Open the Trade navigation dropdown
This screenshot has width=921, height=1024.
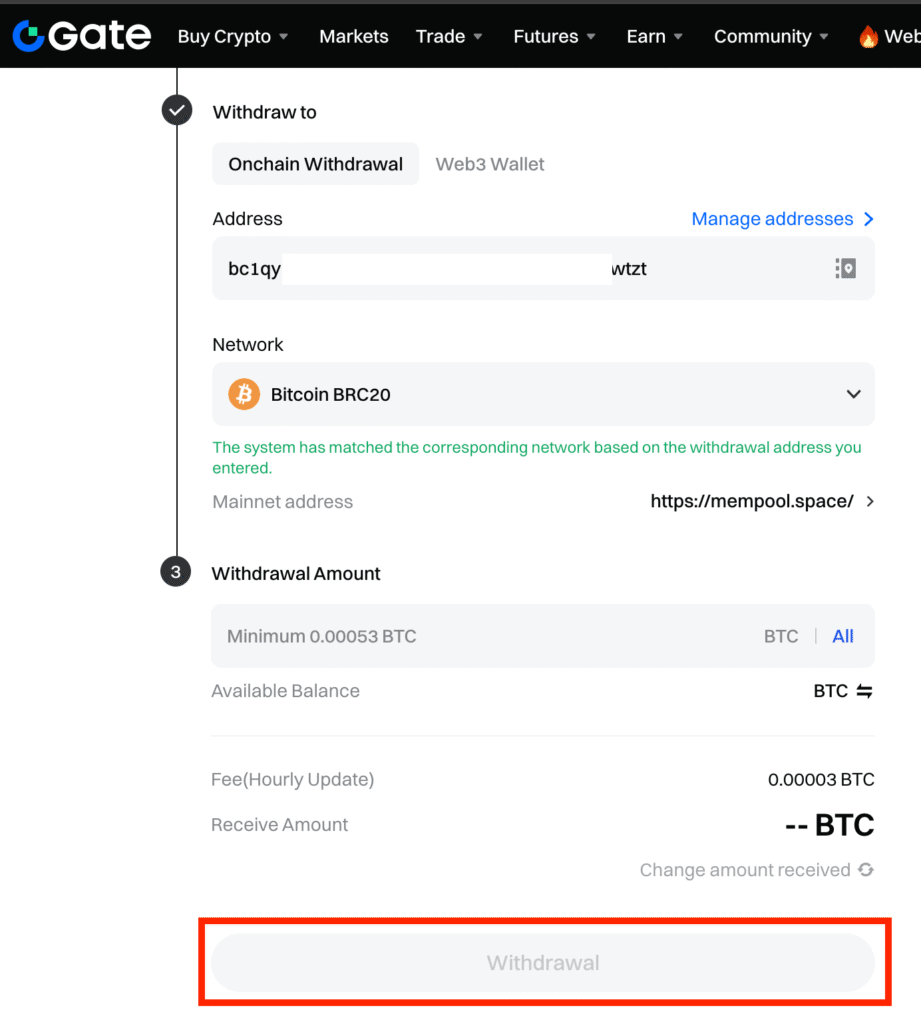coord(449,36)
